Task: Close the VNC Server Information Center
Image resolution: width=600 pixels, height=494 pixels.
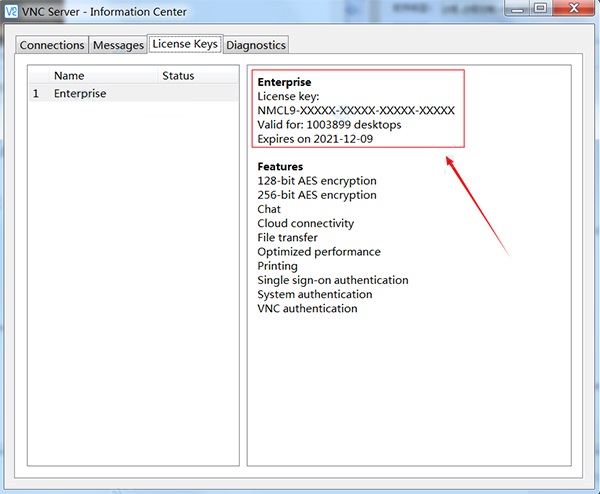Action: pyautogui.click(x=574, y=8)
